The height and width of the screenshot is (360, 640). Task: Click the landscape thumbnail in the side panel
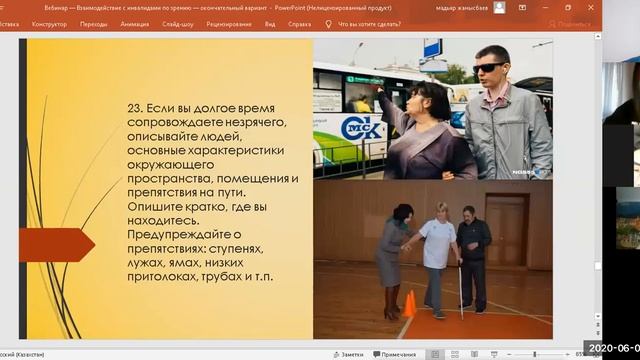tap(628, 218)
